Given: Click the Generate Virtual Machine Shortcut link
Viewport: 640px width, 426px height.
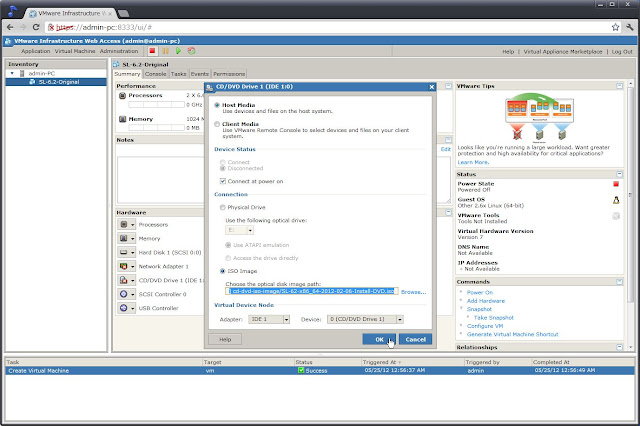Looking at the screenshot, I should [513, 334].
